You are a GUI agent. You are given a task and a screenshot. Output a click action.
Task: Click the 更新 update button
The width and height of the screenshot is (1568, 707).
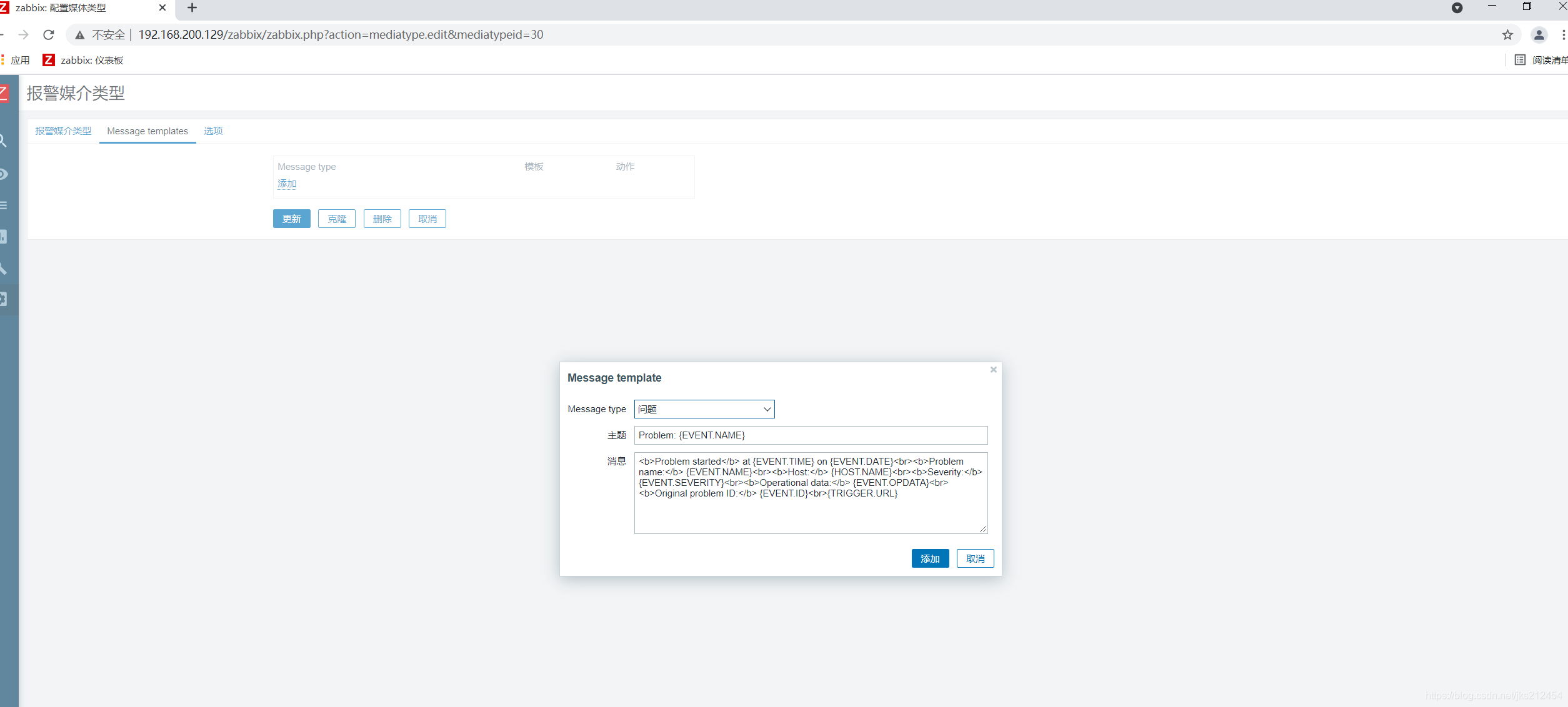291,219
